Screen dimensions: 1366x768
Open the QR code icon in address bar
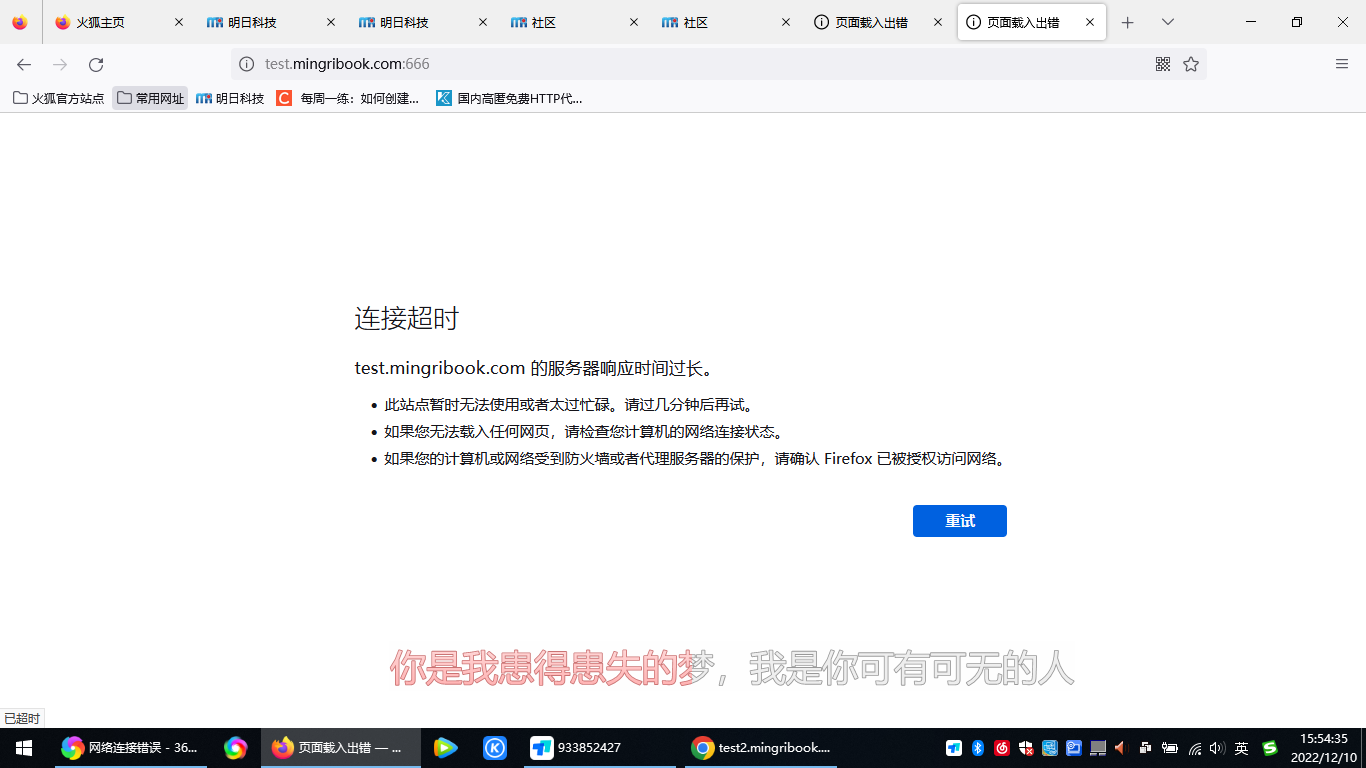tap(1163, 64)
